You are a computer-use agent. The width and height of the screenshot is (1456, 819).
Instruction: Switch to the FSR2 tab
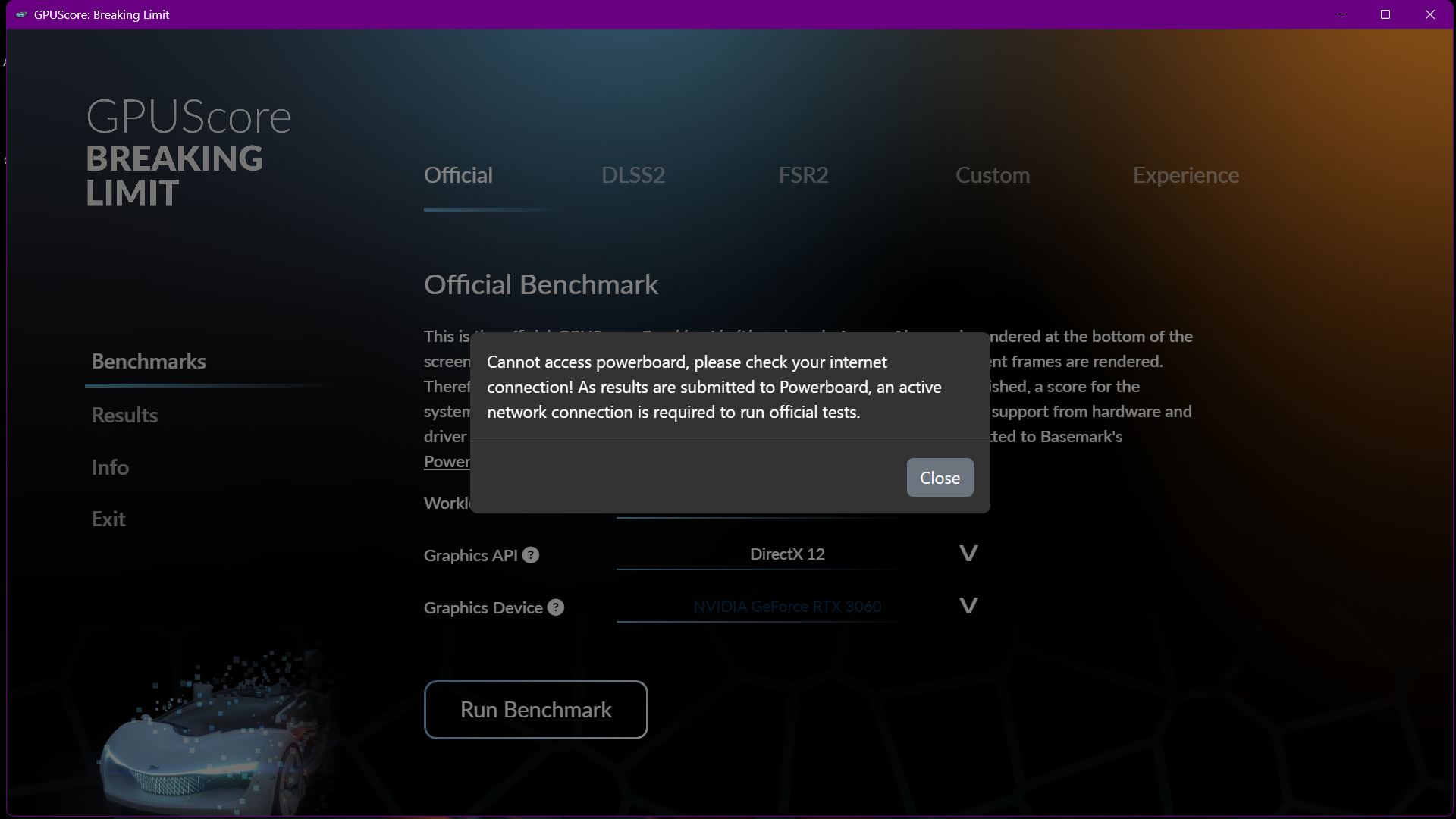tap(803, 175)
